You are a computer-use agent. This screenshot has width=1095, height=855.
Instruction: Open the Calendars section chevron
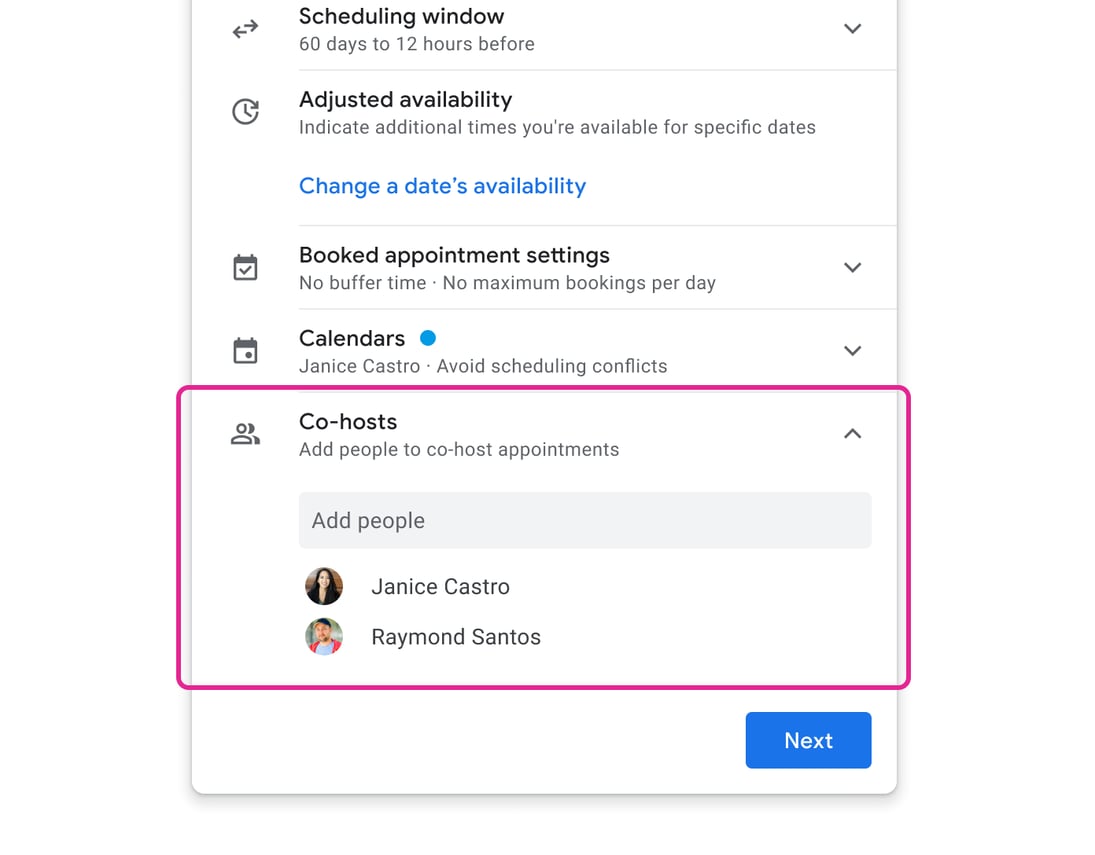coord(853,350)
